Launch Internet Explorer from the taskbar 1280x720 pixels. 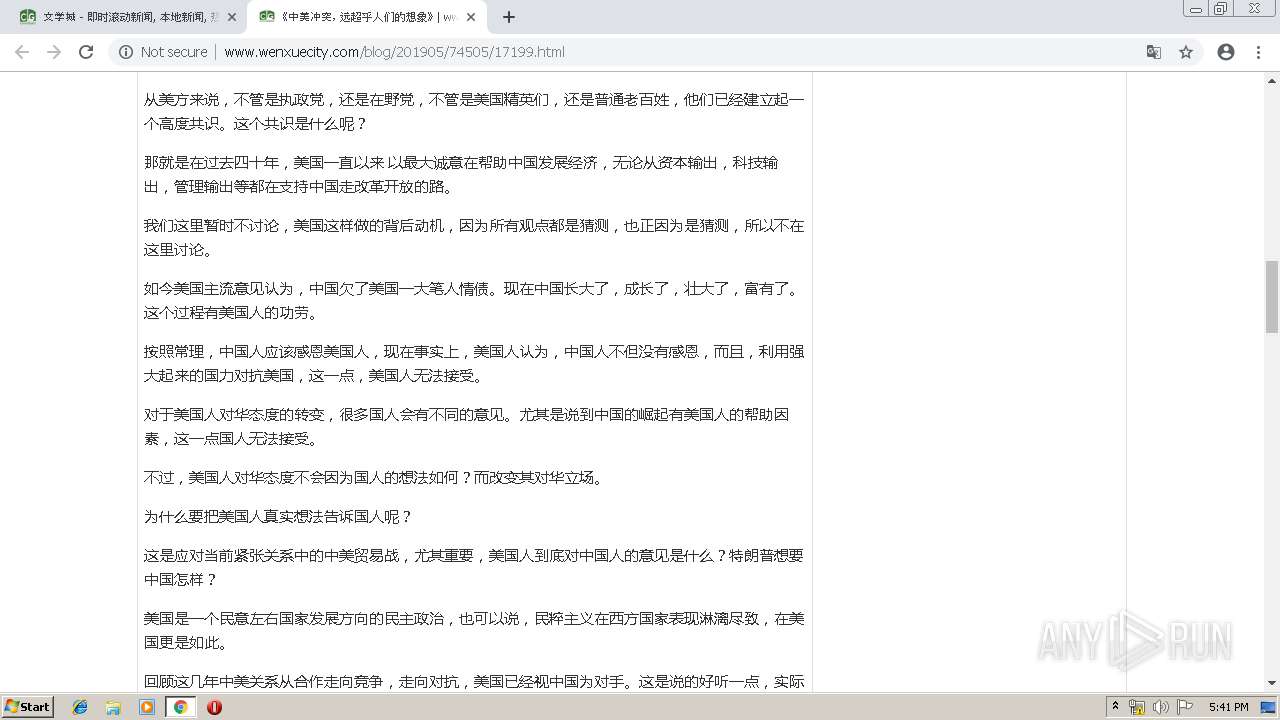80,707
